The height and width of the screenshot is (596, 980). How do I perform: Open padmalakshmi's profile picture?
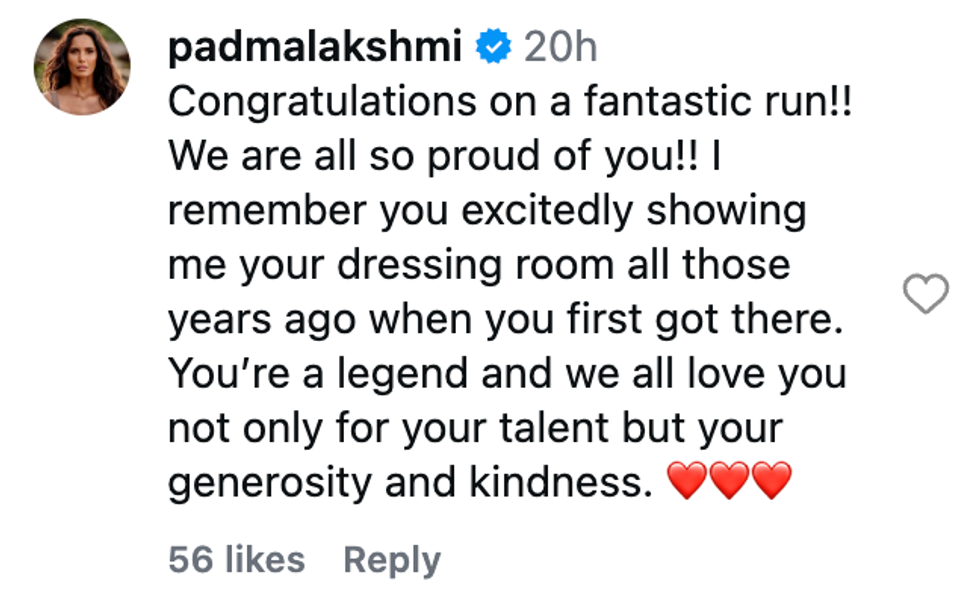(x=83, y=67)
